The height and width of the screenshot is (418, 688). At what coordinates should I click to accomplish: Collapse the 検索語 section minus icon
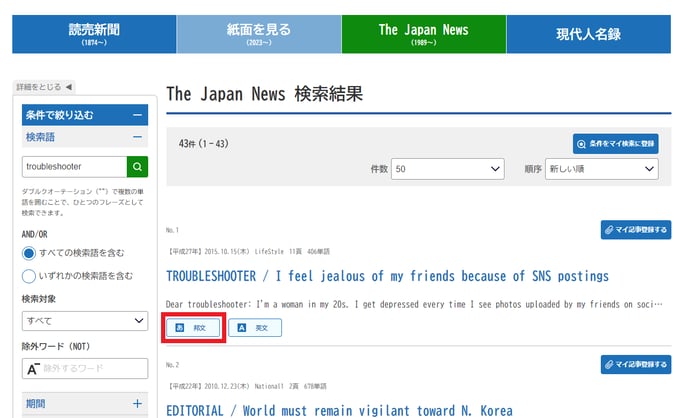point(137,138)
